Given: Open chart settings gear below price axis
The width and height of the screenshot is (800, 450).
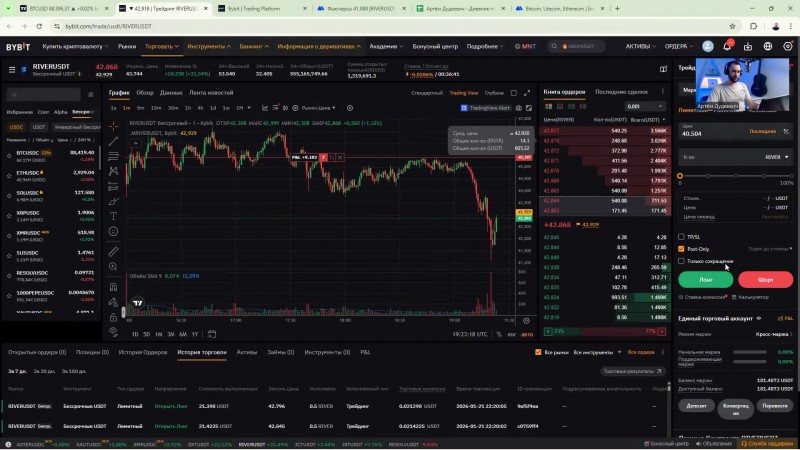Looking at the screenshot, I should click(x=526, y=321).
